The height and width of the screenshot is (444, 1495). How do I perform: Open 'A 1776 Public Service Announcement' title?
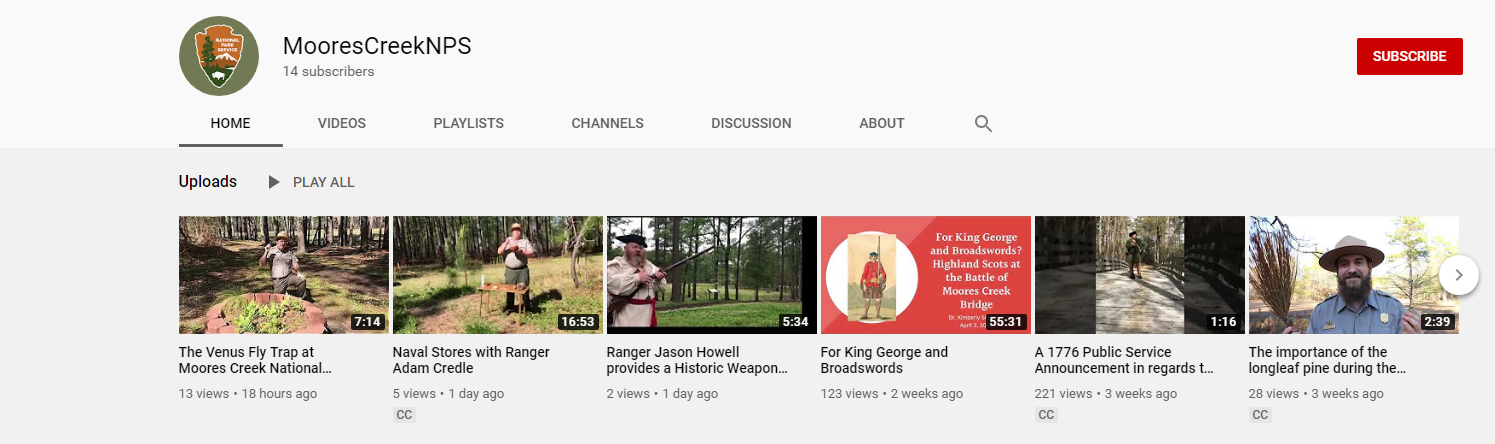tap(1125, 360)
